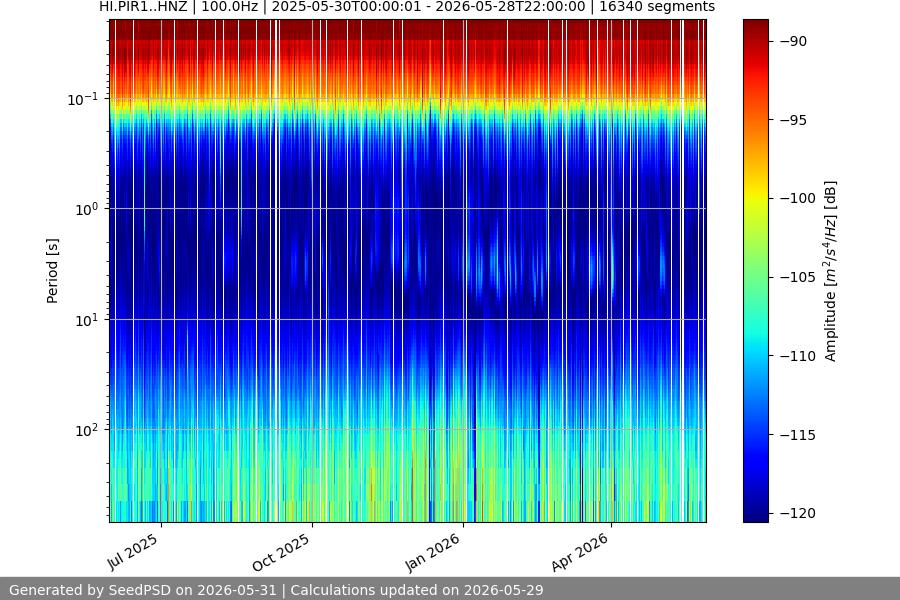This screenshot has height=600, width=900.
Task: Click the 'Apr 2026' date axis label
Action: click(x=580, y=552)
